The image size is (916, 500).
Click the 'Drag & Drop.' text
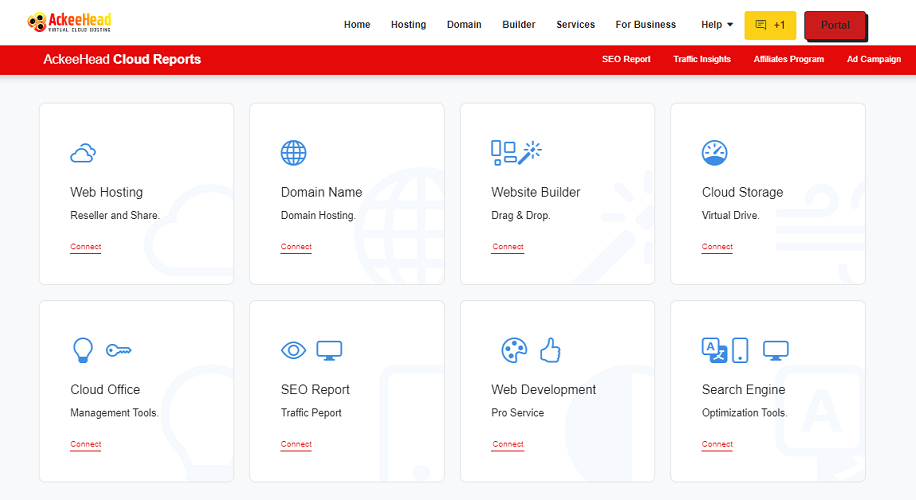(x=521, y=215)
